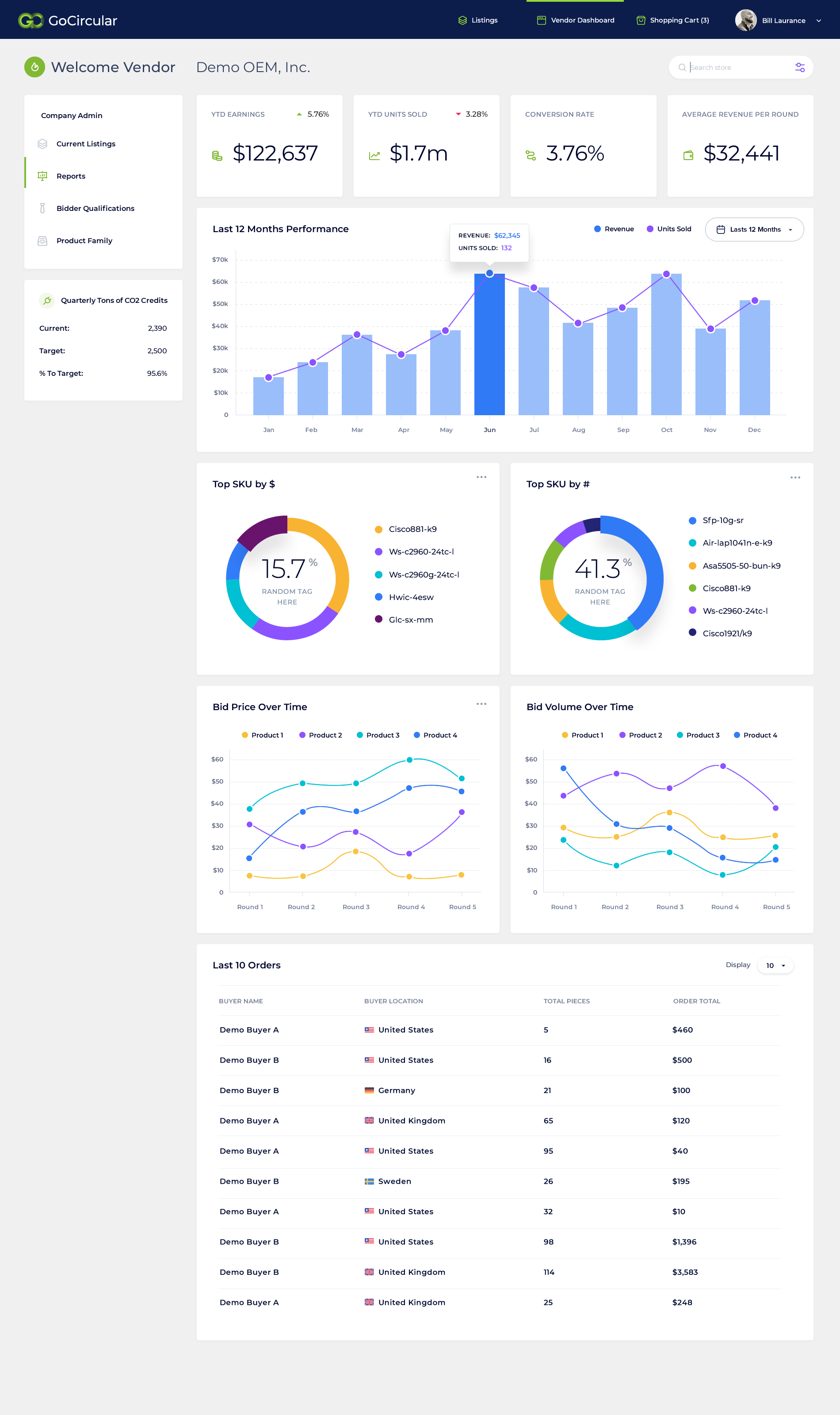Click Bill Laurance profile avatar
The height and width of the screenshot is (1415, 840).
745,20
